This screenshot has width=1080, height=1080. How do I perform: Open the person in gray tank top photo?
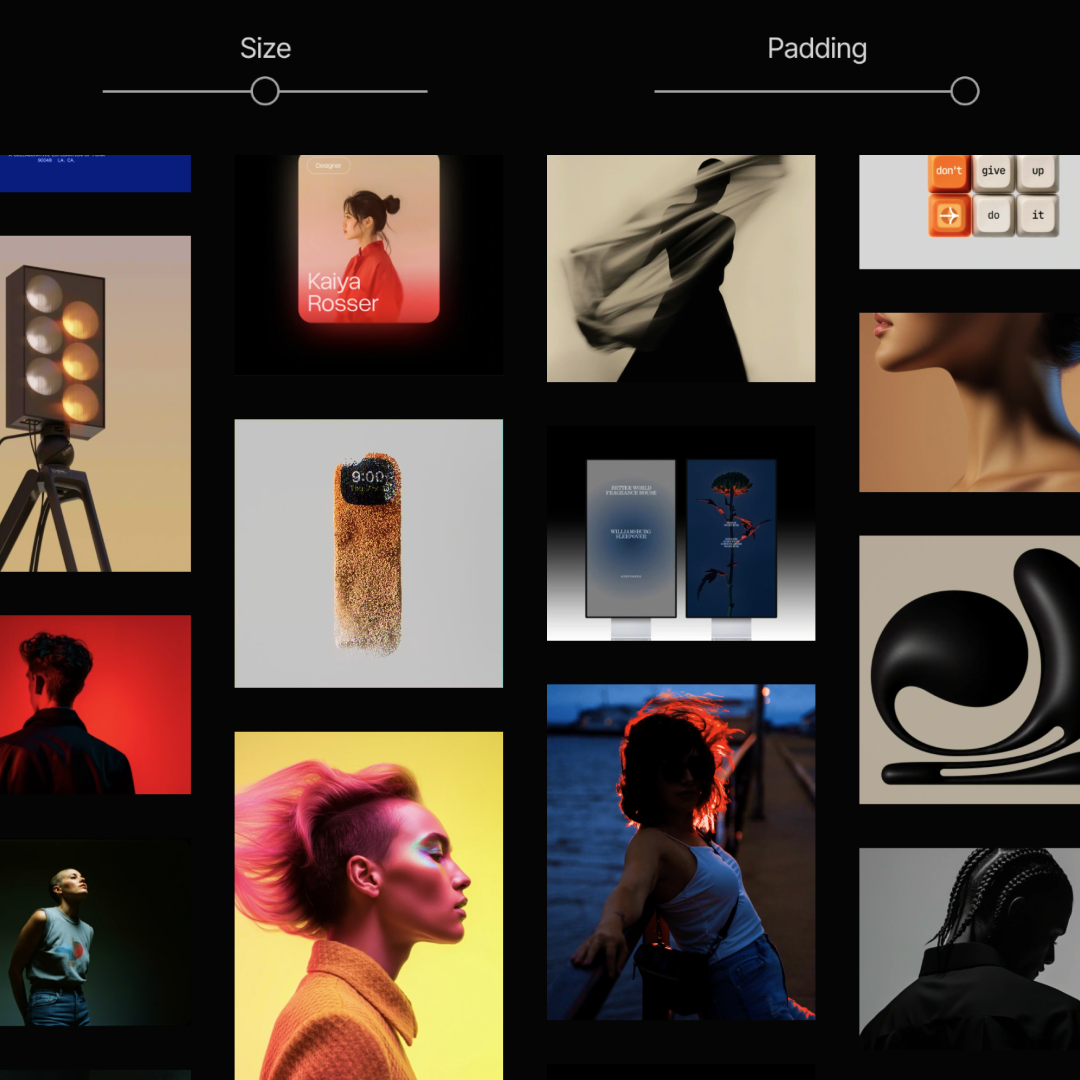(95, 932)
